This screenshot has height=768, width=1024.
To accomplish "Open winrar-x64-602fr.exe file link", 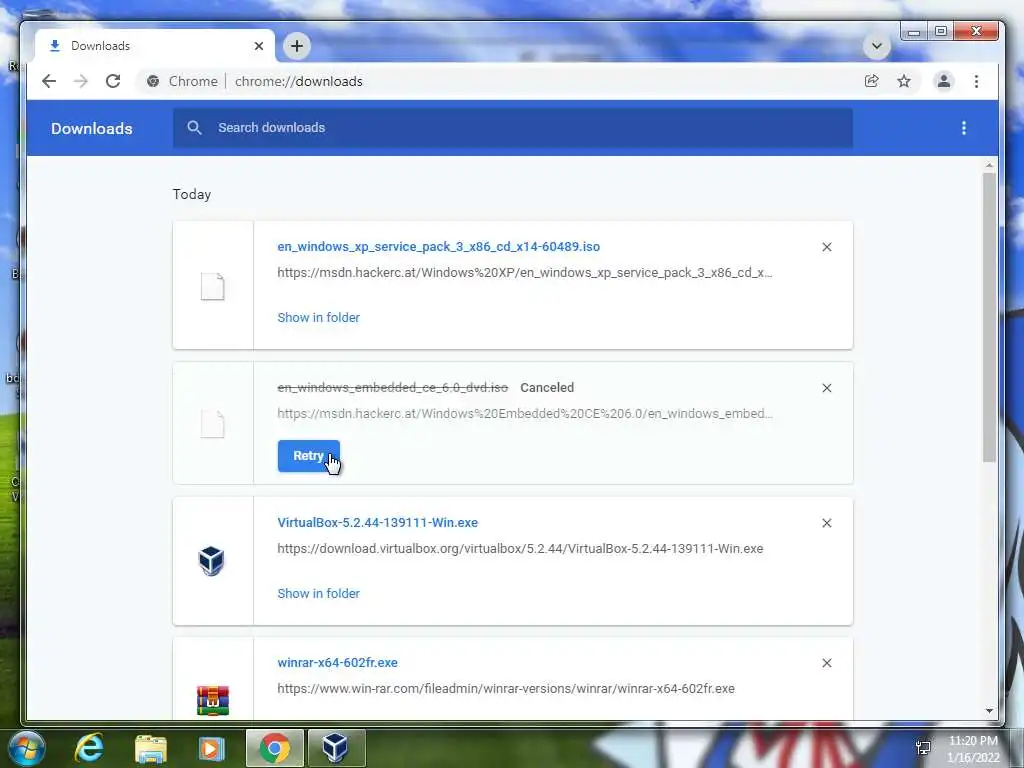I will (338, 662).
